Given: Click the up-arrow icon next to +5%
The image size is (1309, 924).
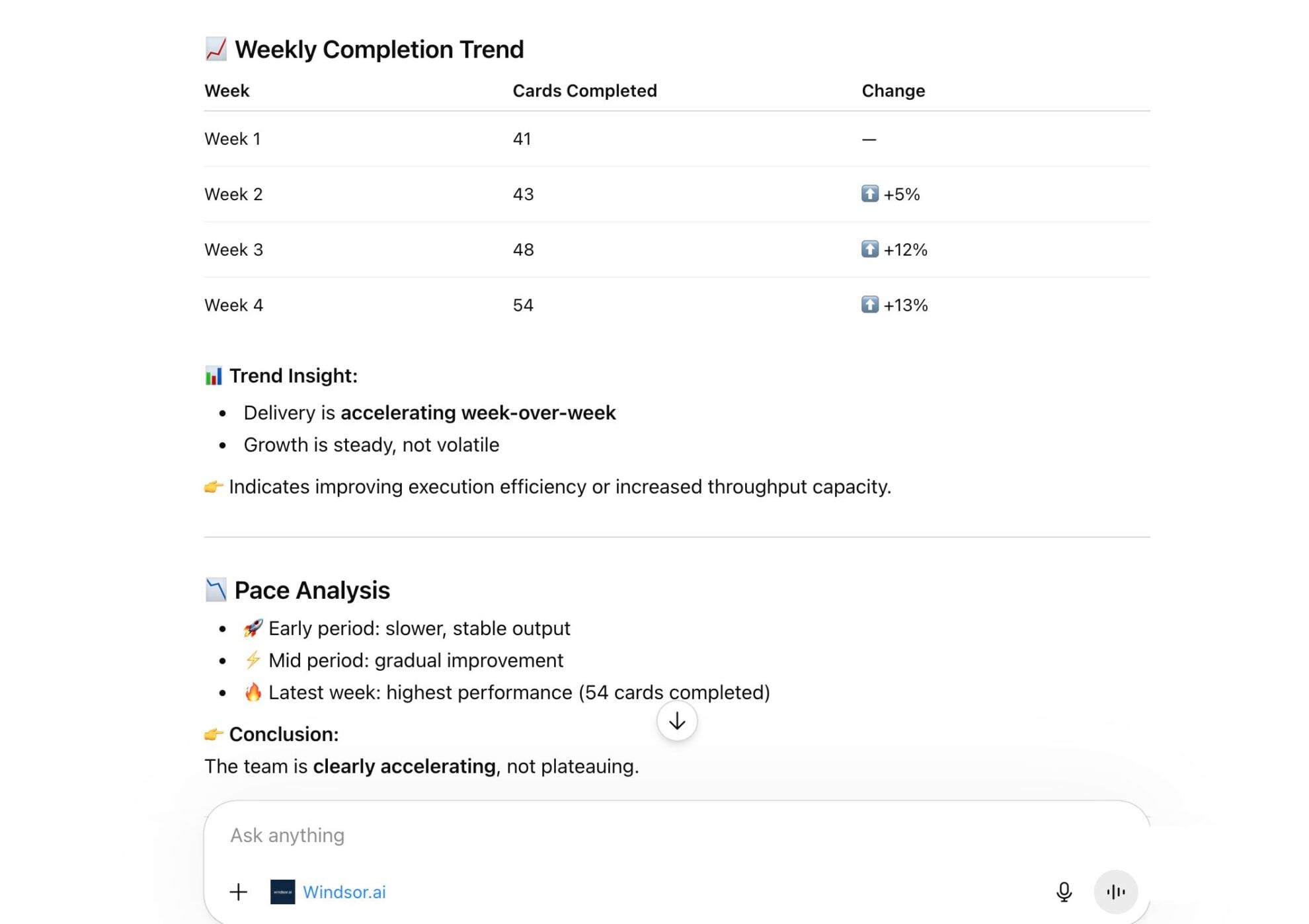Looking at the screenshot, I should (871, 194).
